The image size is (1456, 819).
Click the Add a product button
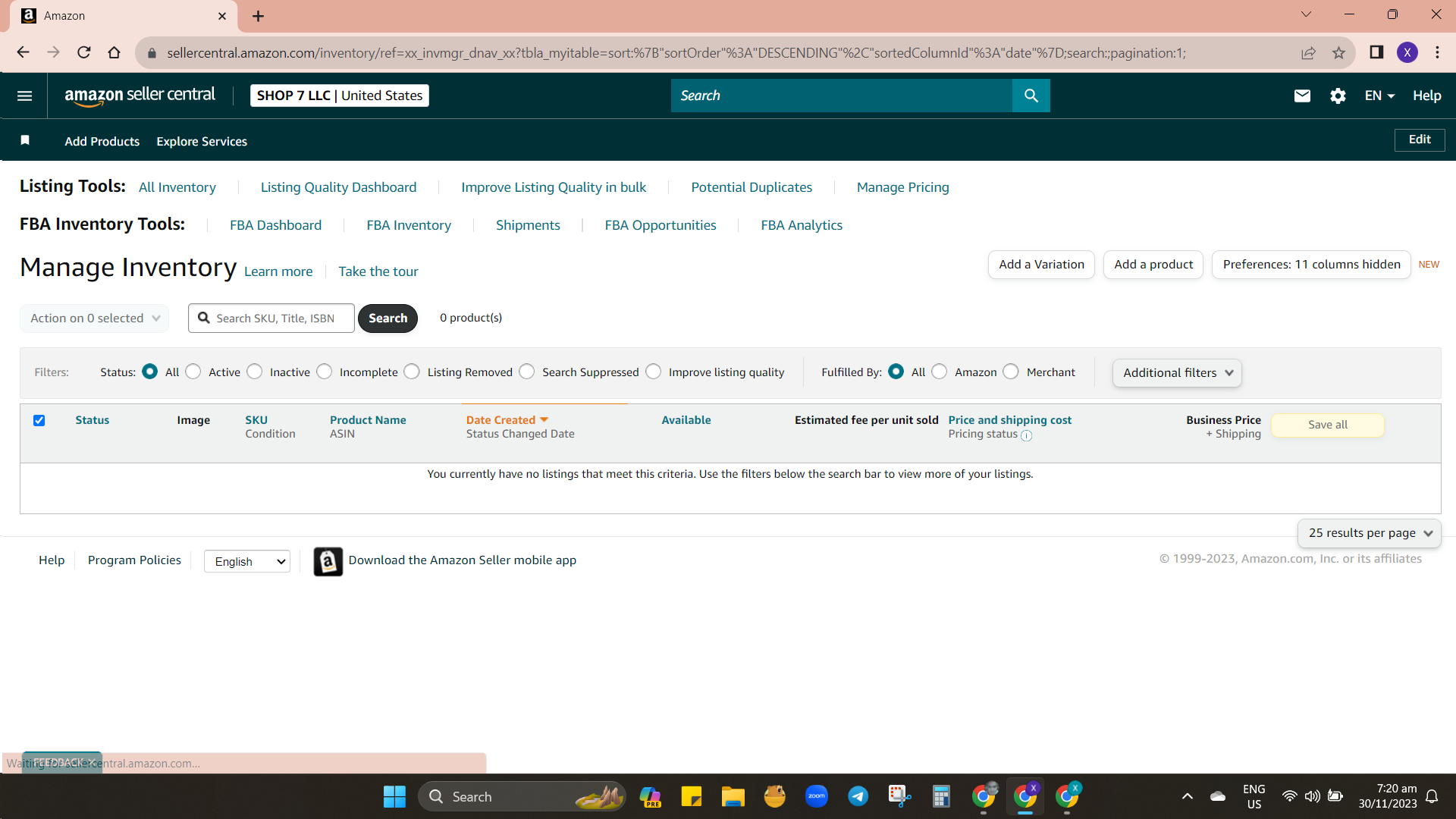point(1153,265)
